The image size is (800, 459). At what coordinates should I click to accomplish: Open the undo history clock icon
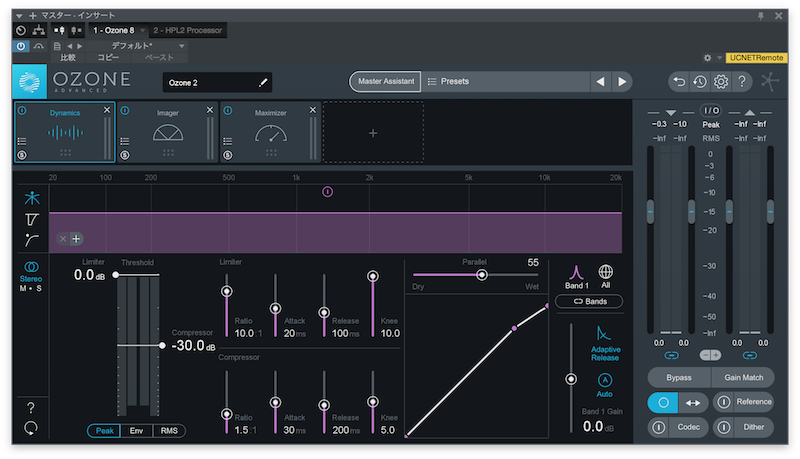tap(700, 82)
